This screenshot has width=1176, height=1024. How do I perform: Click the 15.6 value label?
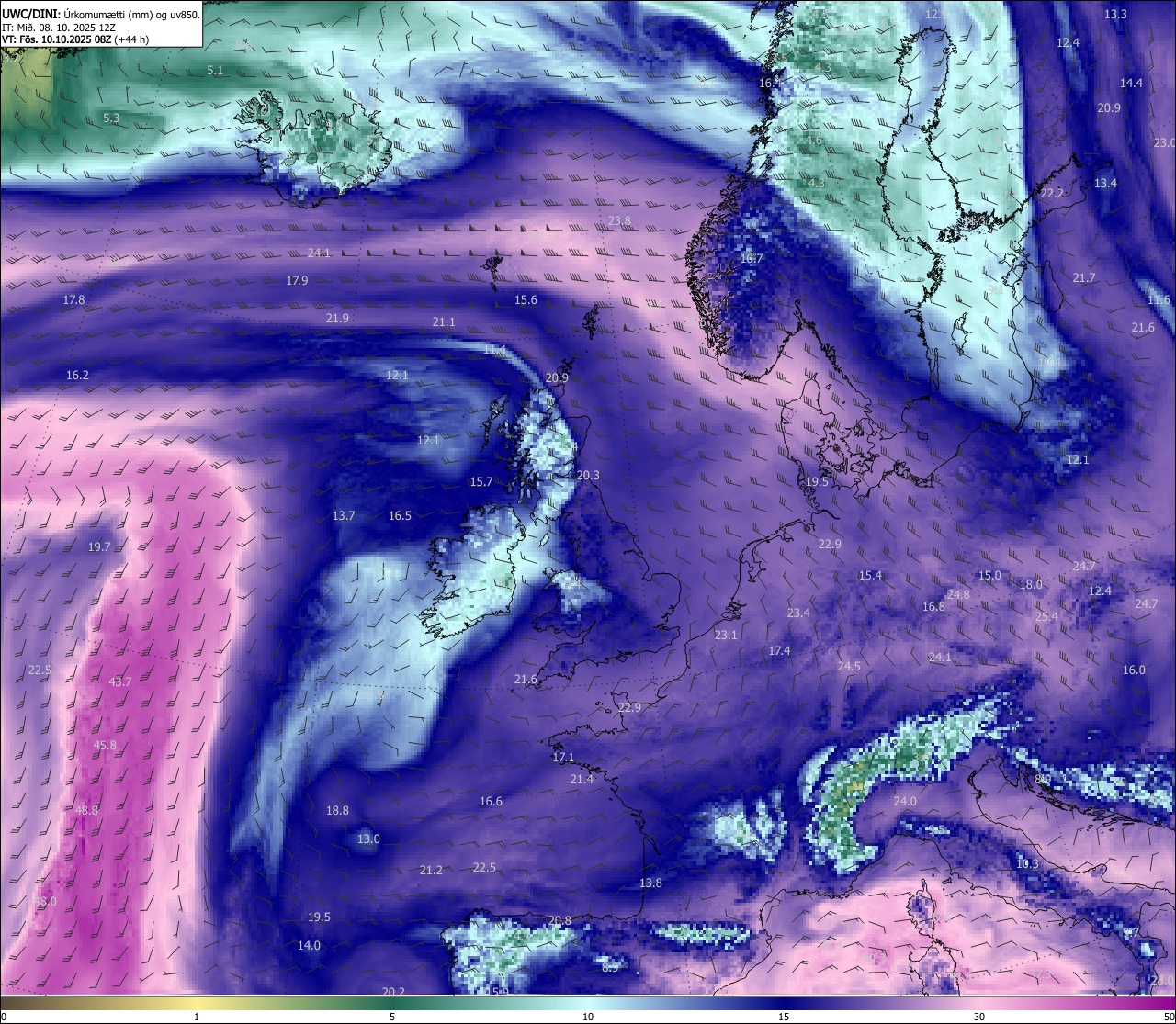point(526,299)
